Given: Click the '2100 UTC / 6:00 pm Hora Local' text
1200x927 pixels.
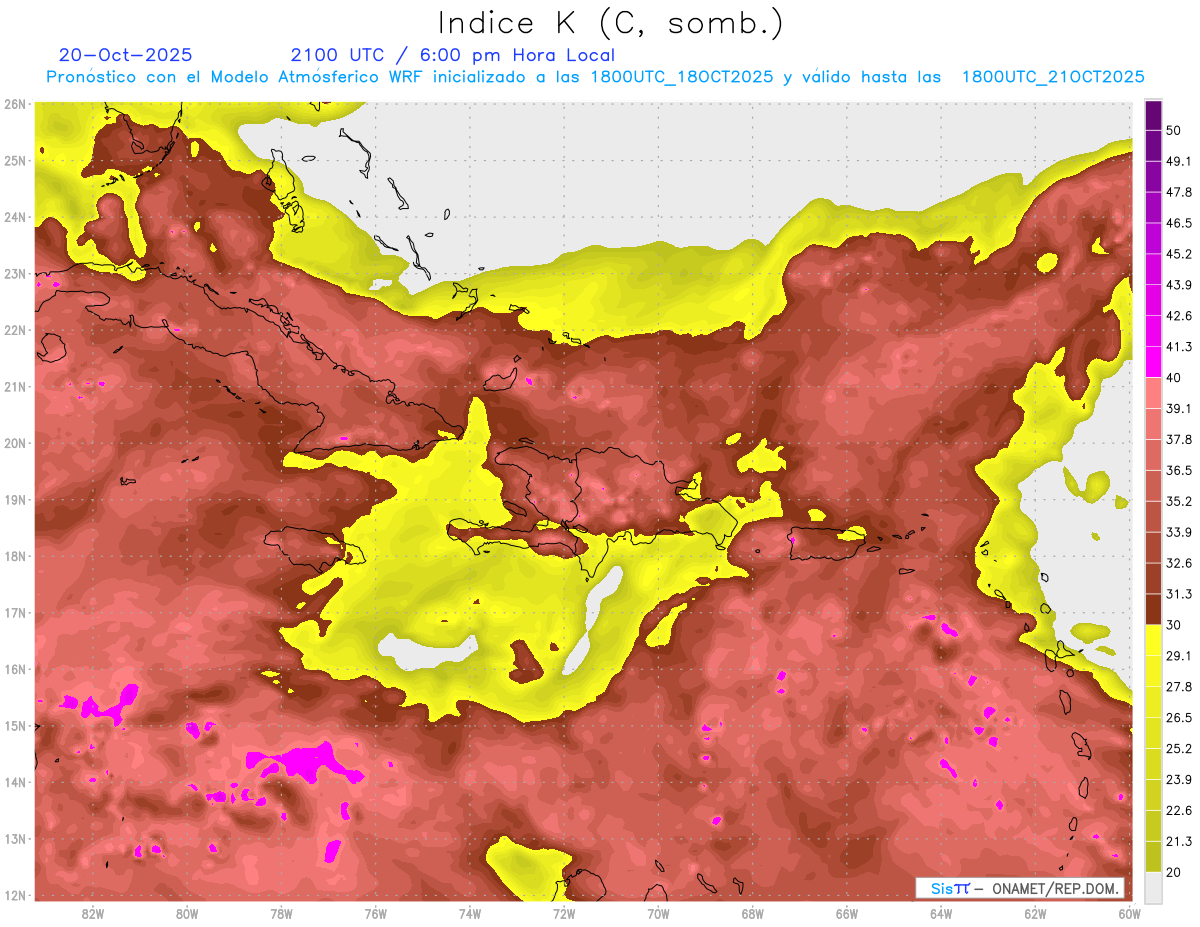Looking at the screenshot, I should click(452, 55).
